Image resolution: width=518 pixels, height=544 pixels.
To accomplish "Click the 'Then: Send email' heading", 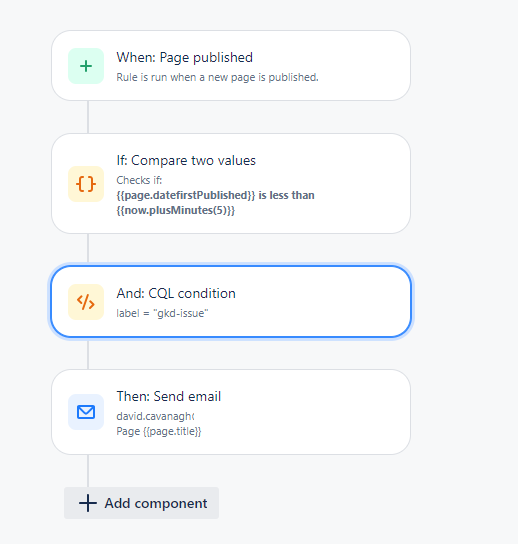I will (169, 396).
